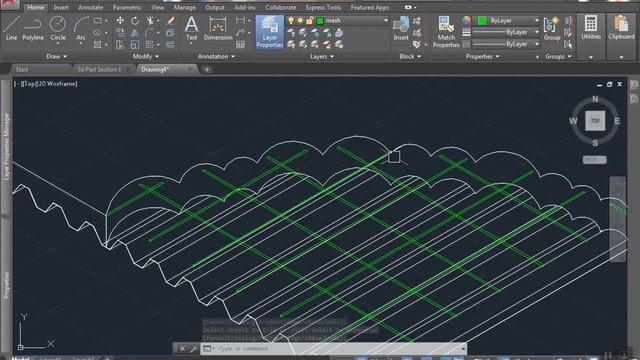Screen dimensions: 640x360
Task: Click the green mesh layer color swatch
Action: pyautogui.click(x=320, y=20)
